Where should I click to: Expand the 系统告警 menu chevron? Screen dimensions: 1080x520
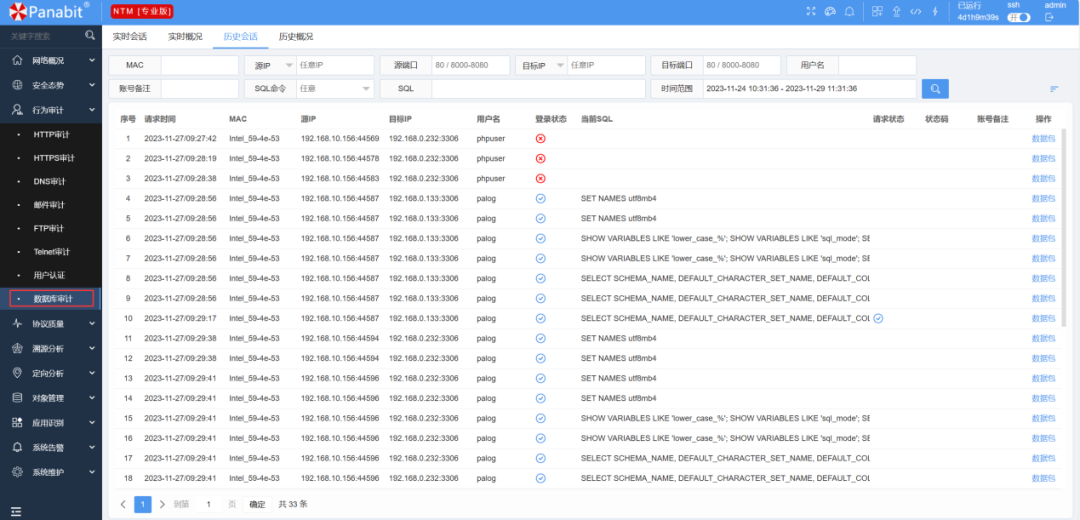92,447
